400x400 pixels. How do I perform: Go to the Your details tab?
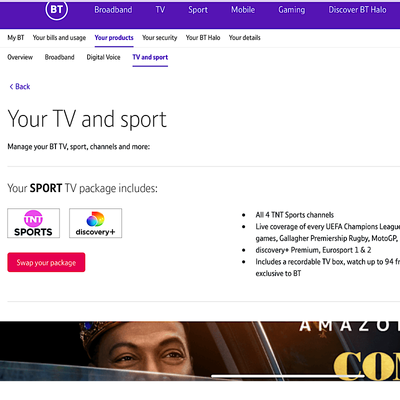click(x=245, y=38)
